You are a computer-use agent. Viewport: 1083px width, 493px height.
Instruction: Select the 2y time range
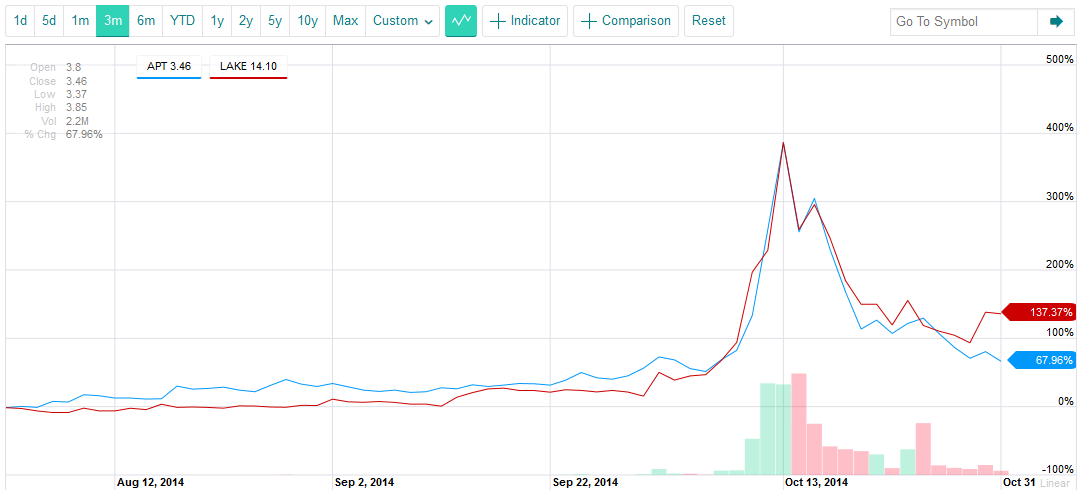246,21
